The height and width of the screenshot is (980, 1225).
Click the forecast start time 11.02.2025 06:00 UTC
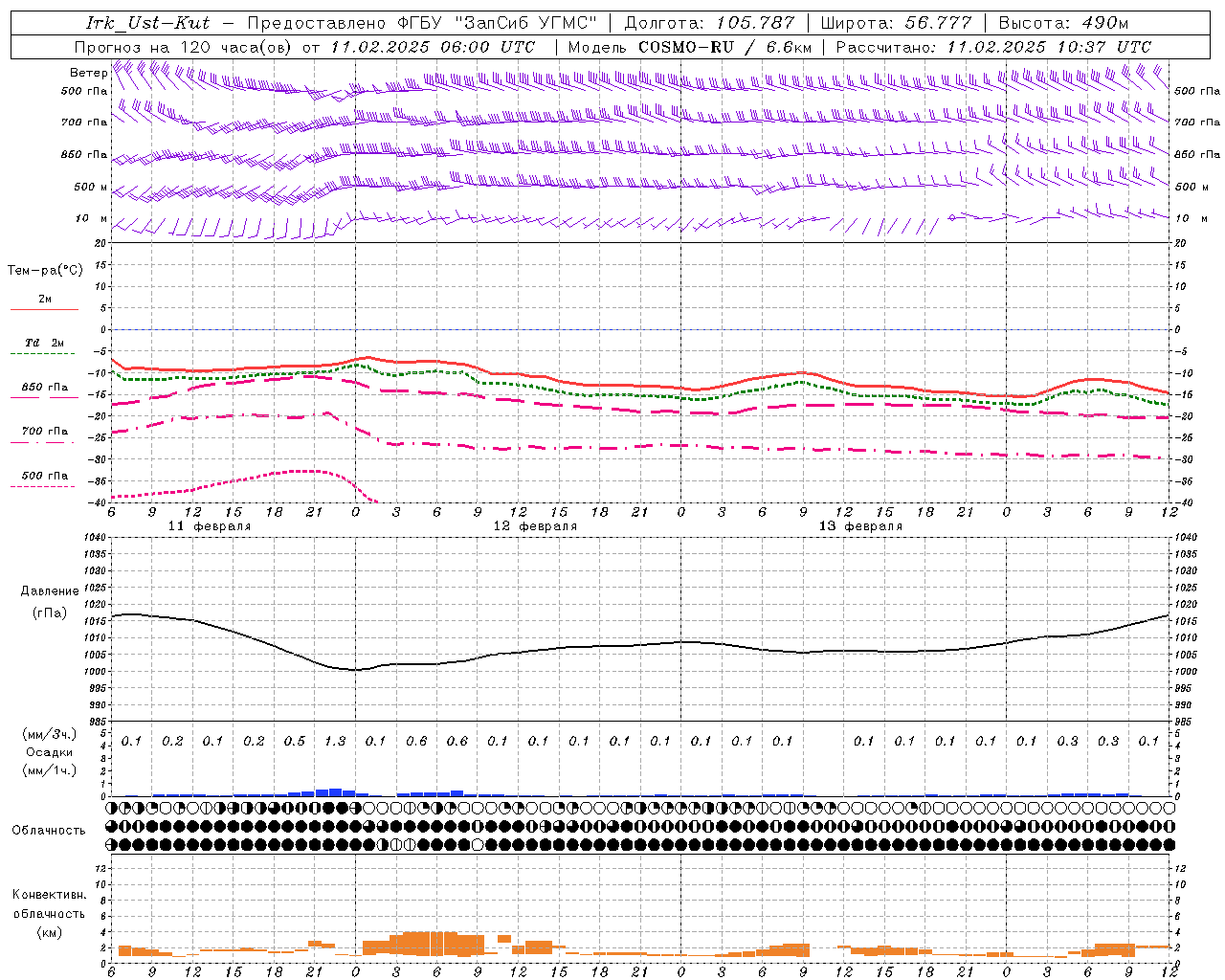tap(433, 47)
